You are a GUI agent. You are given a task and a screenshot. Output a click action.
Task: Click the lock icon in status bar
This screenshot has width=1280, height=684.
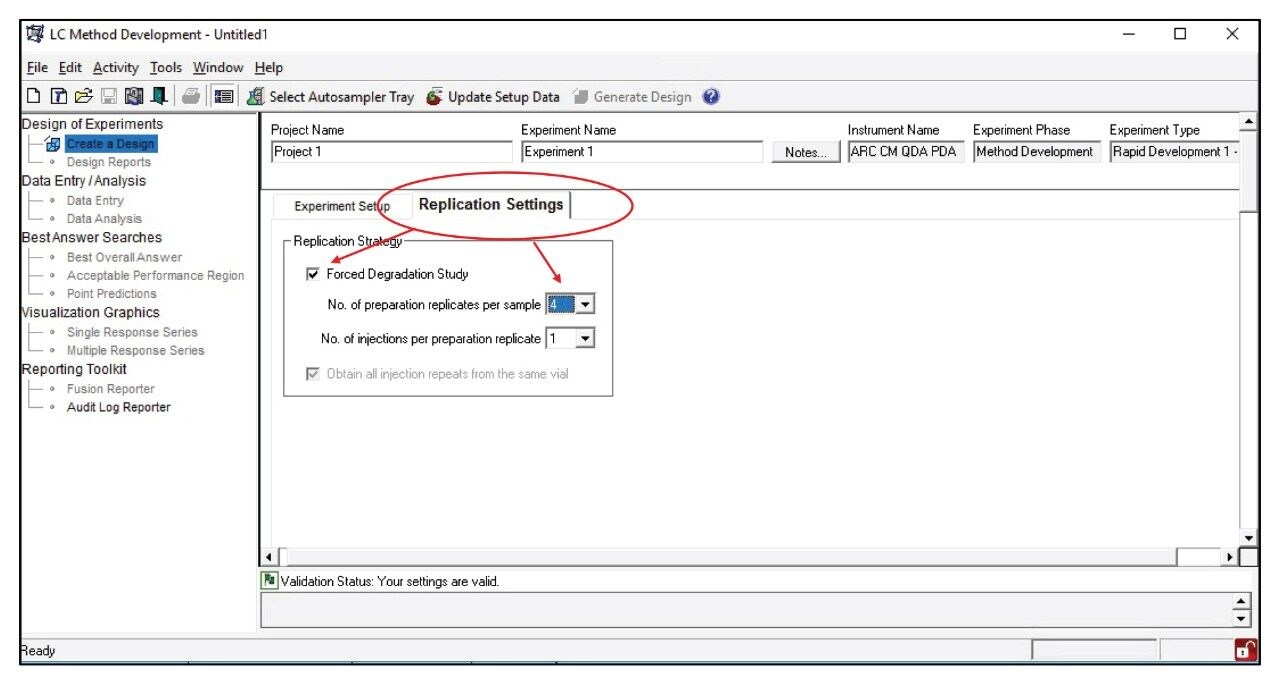click(1245, 650)
